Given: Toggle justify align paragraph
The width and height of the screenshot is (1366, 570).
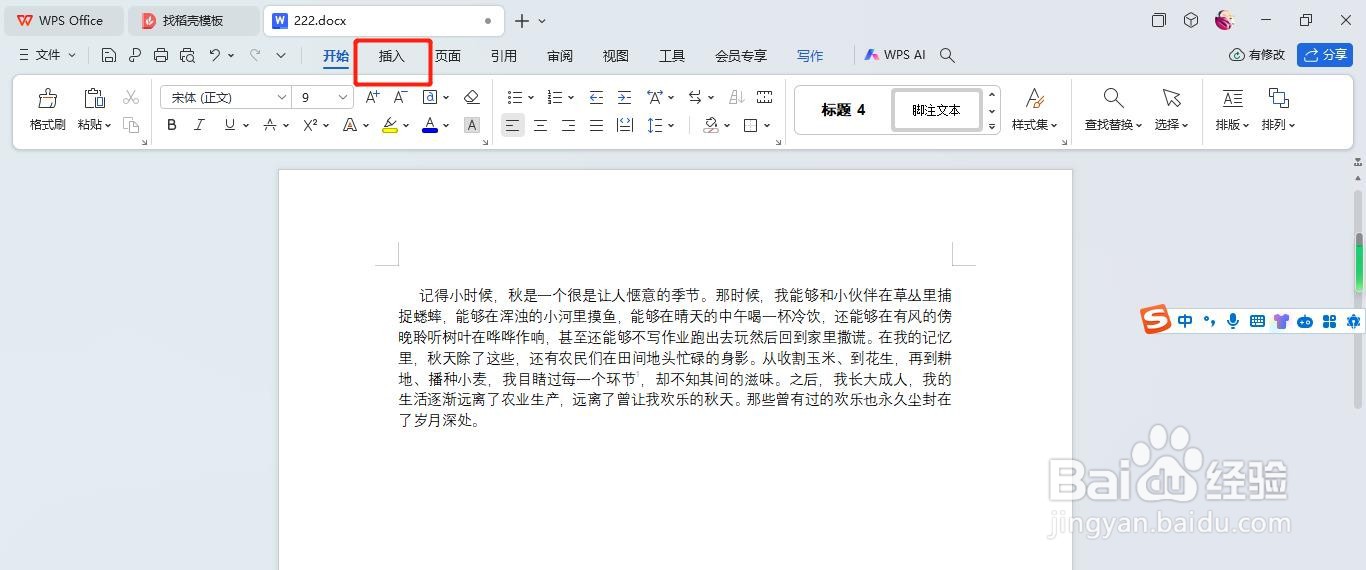Looking at the screenshot, I should 596,125.
